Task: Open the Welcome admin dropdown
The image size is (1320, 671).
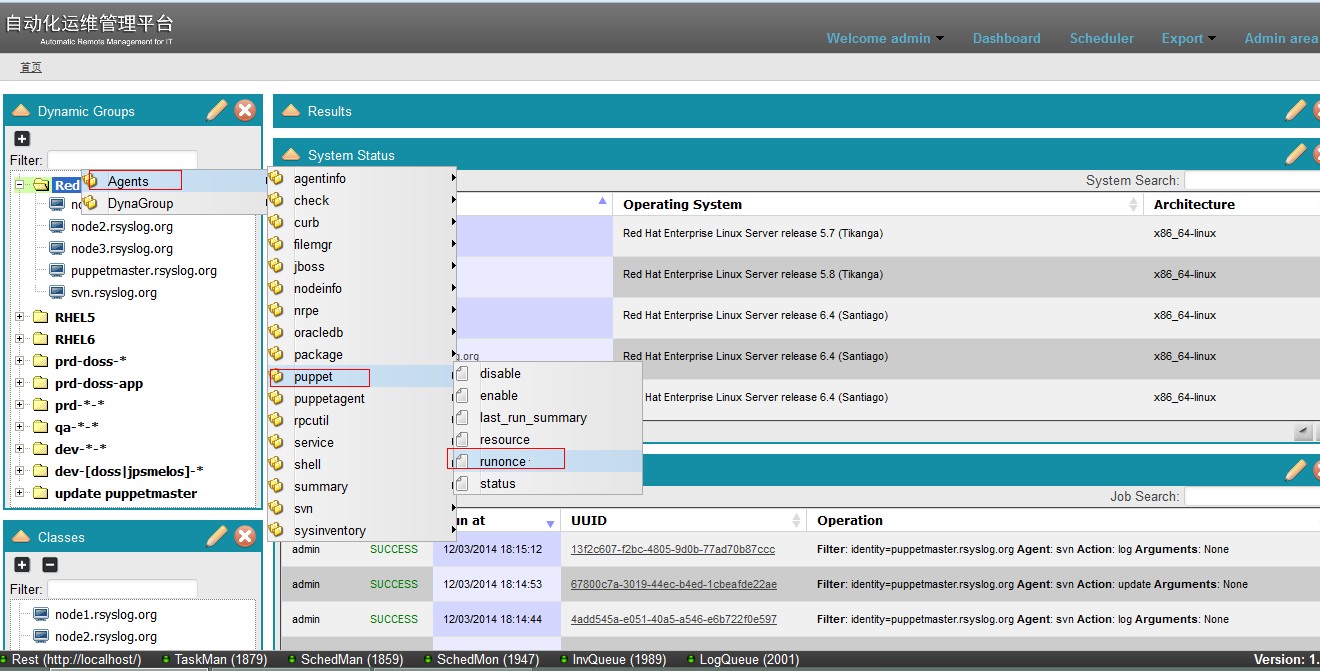Action: pos(885,38)
